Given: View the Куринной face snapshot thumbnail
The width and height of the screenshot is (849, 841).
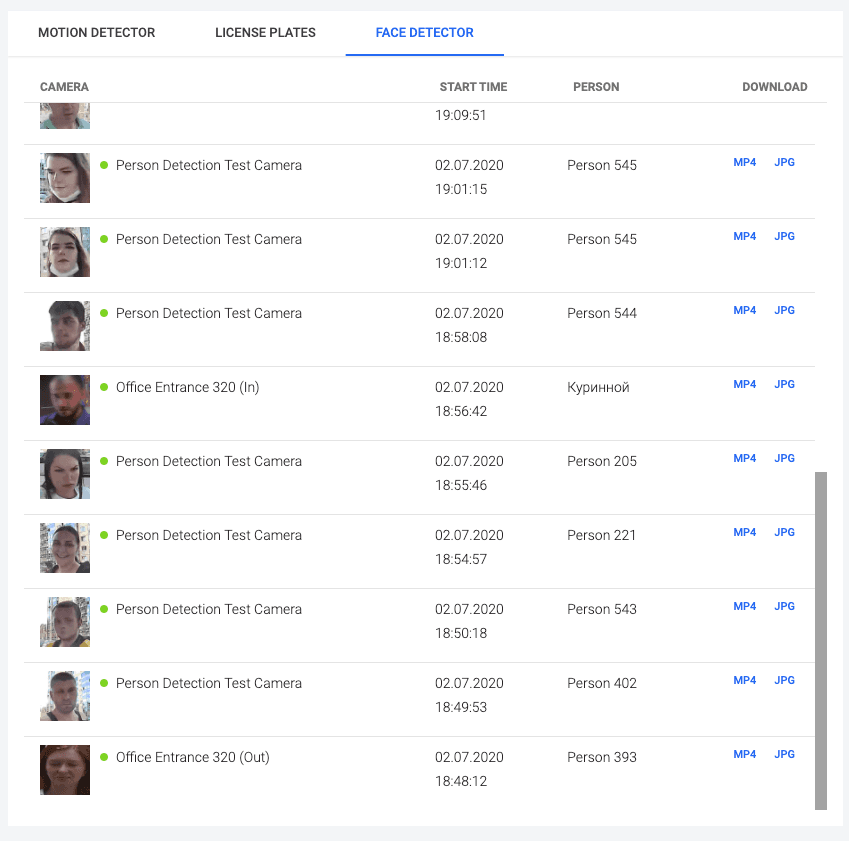Looking at the screenshot, I should coord(64,399).
